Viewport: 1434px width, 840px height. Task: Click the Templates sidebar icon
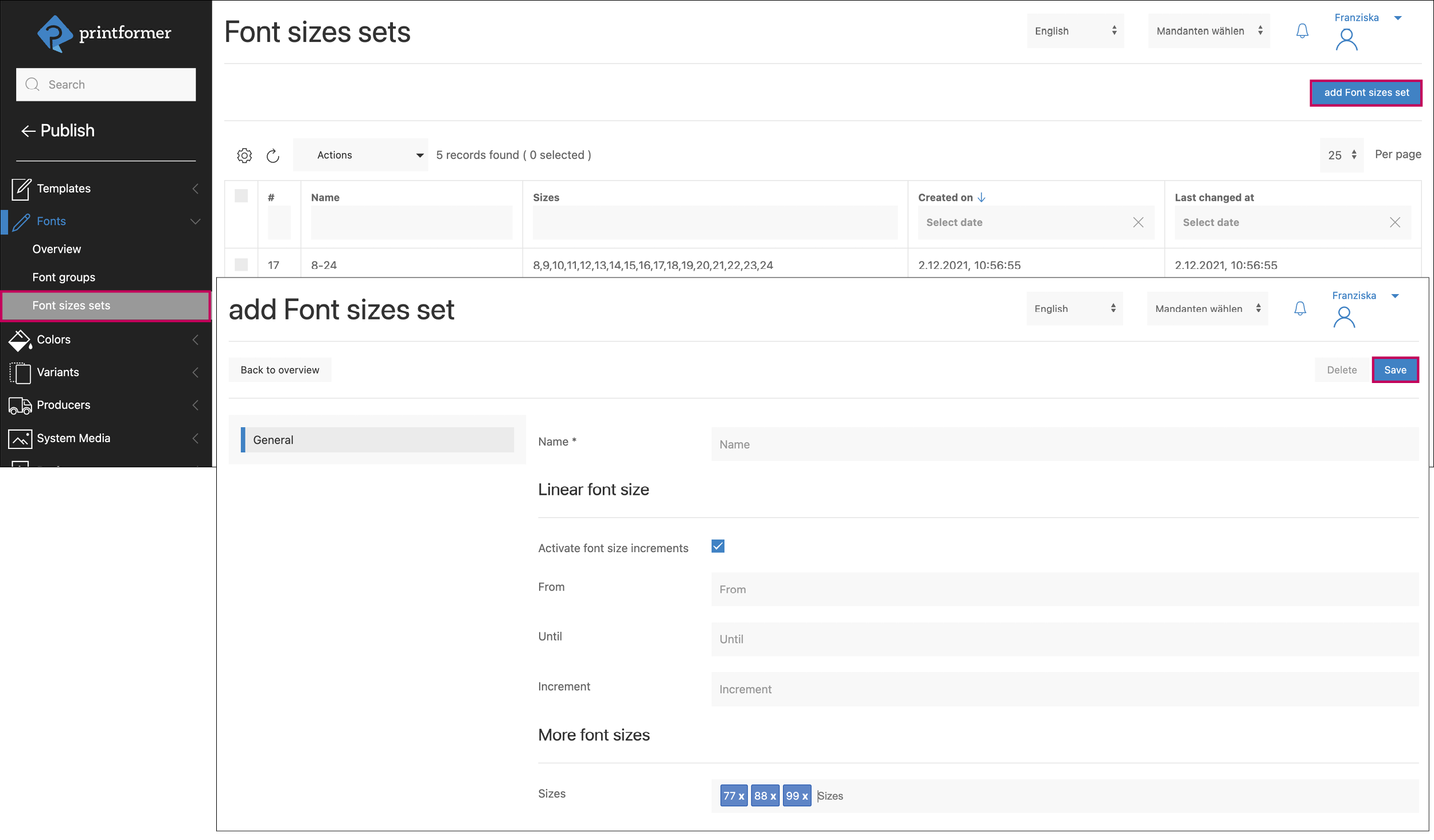pos(21,189)
